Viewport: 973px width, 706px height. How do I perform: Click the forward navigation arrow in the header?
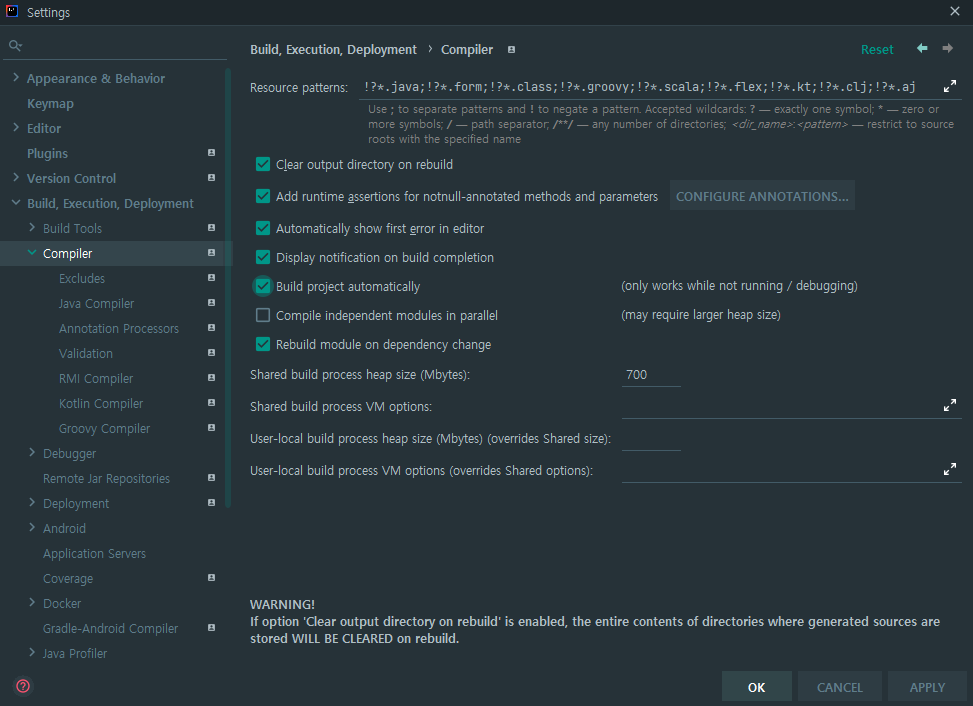pyautogui.click(x=947, y=48)
